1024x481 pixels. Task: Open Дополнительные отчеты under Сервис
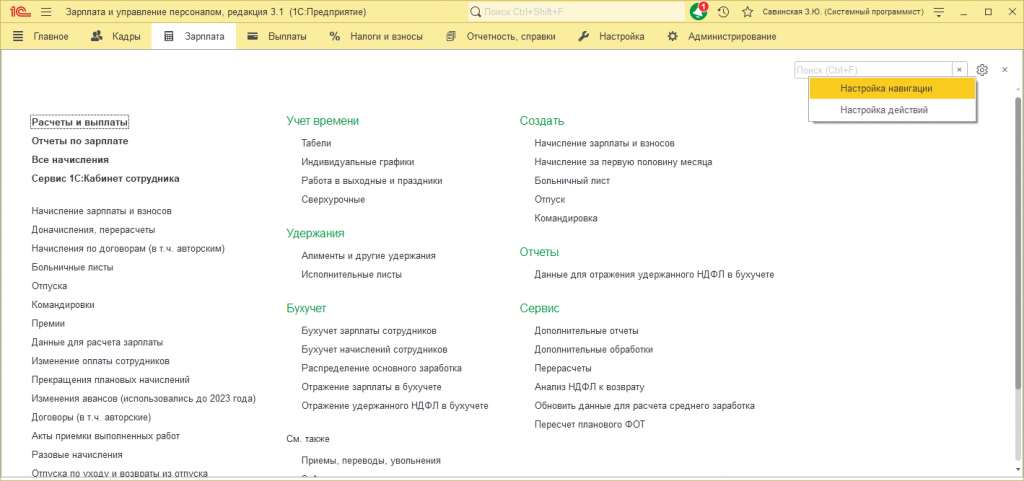[x=586, y=331]
